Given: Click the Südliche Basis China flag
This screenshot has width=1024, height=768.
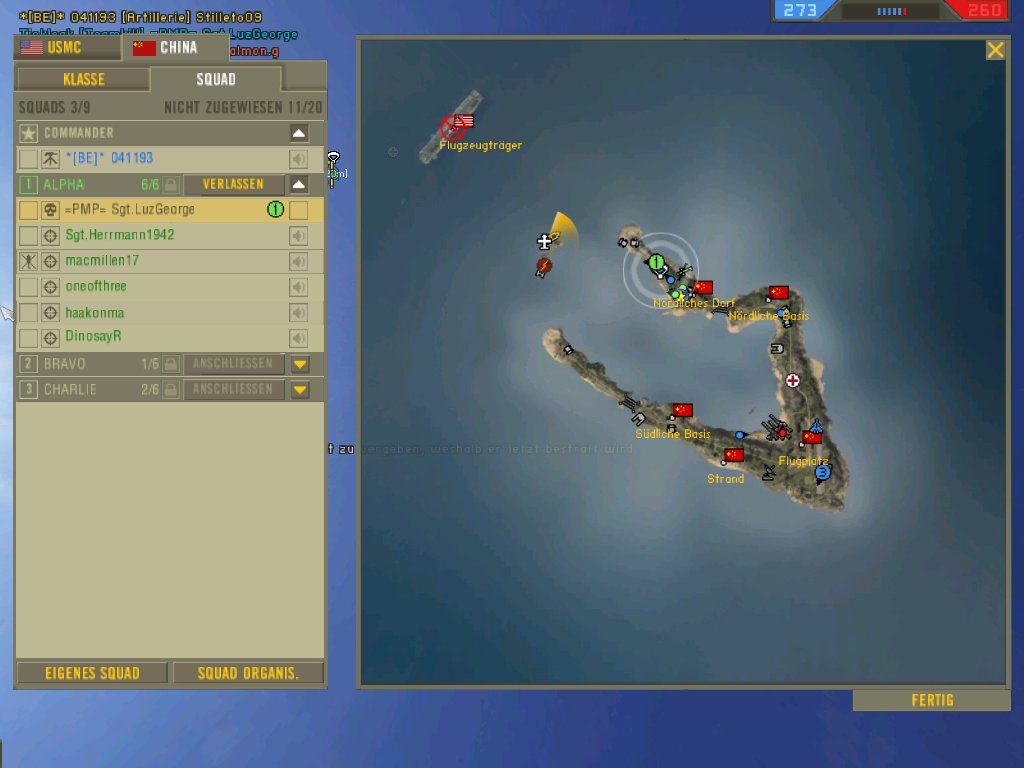Looking at the screenshot, I should pos(683,410).
